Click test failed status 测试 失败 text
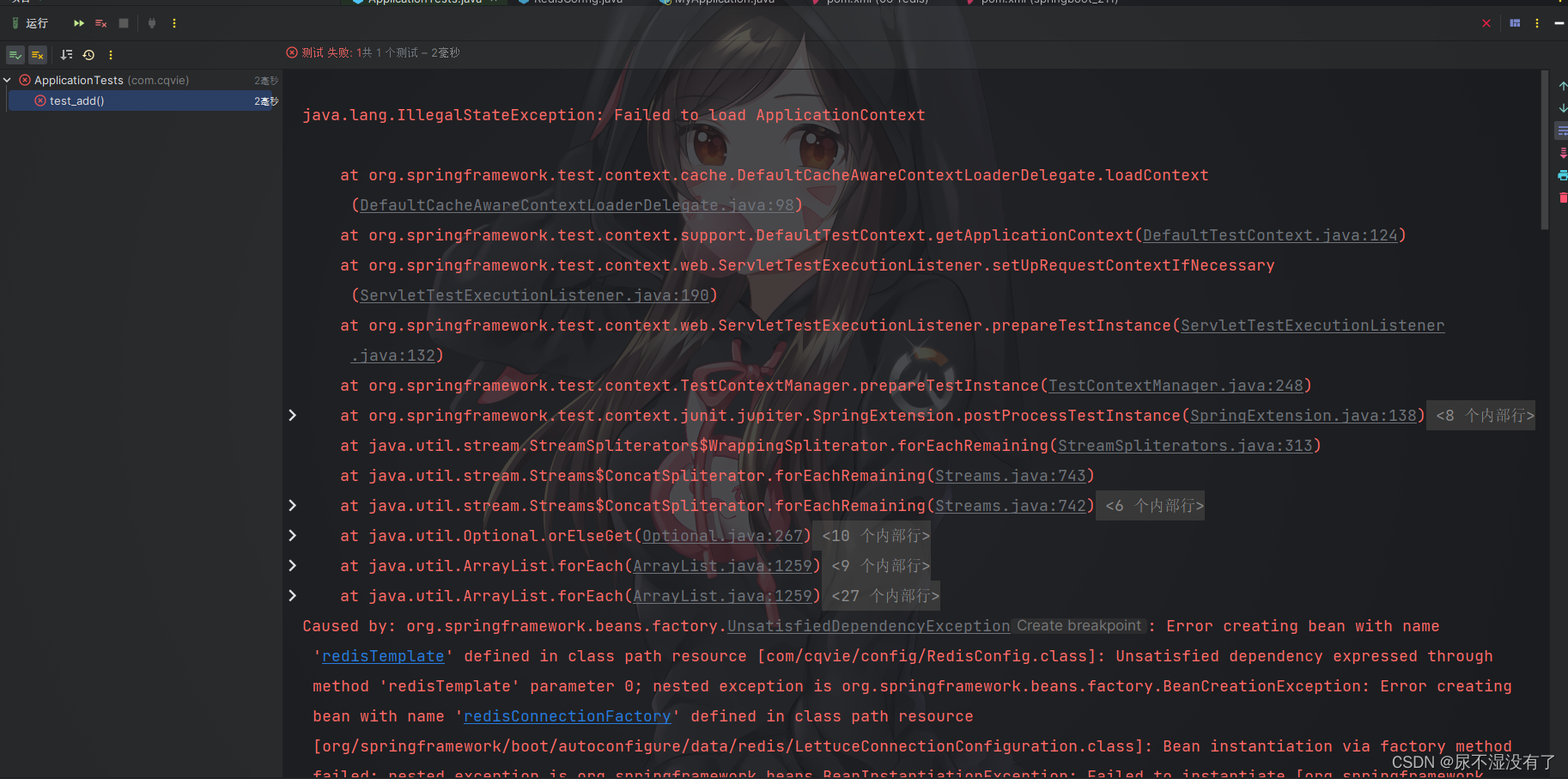 point(326,53)
